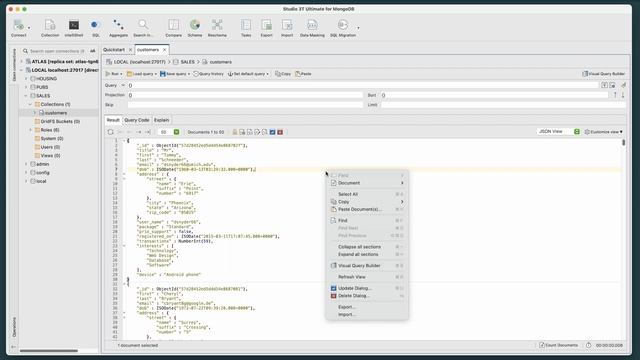The width and height of the screenshot is (640, 360).
Task: Open the Aggregate tool icon
Action: click(118, 28)
